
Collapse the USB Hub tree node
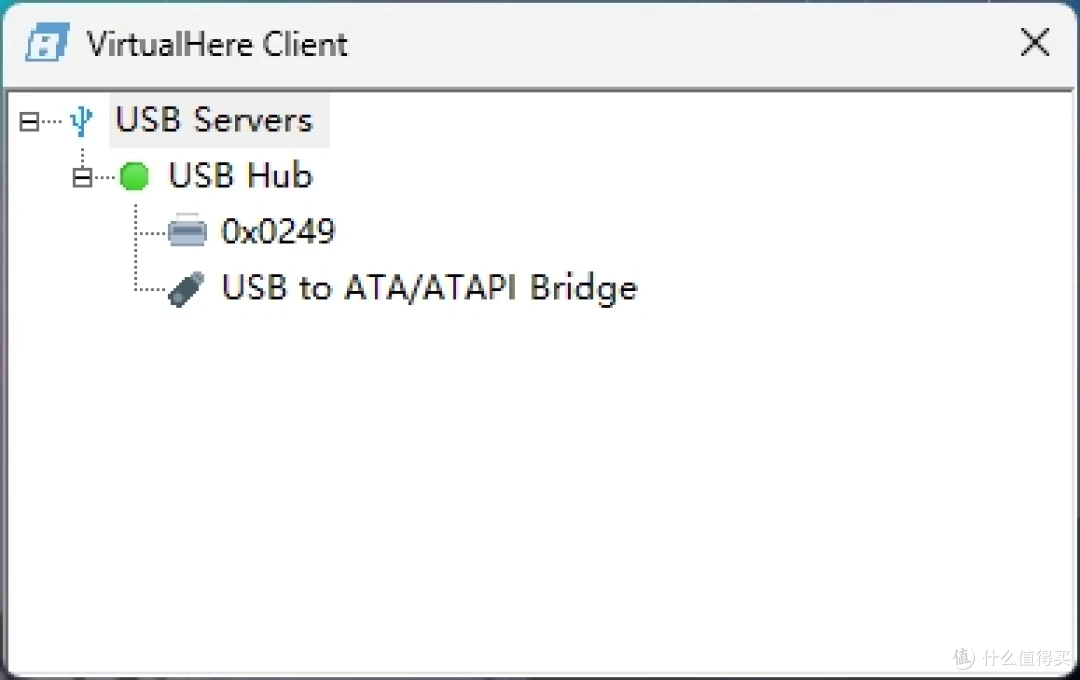tap(82, 178)
